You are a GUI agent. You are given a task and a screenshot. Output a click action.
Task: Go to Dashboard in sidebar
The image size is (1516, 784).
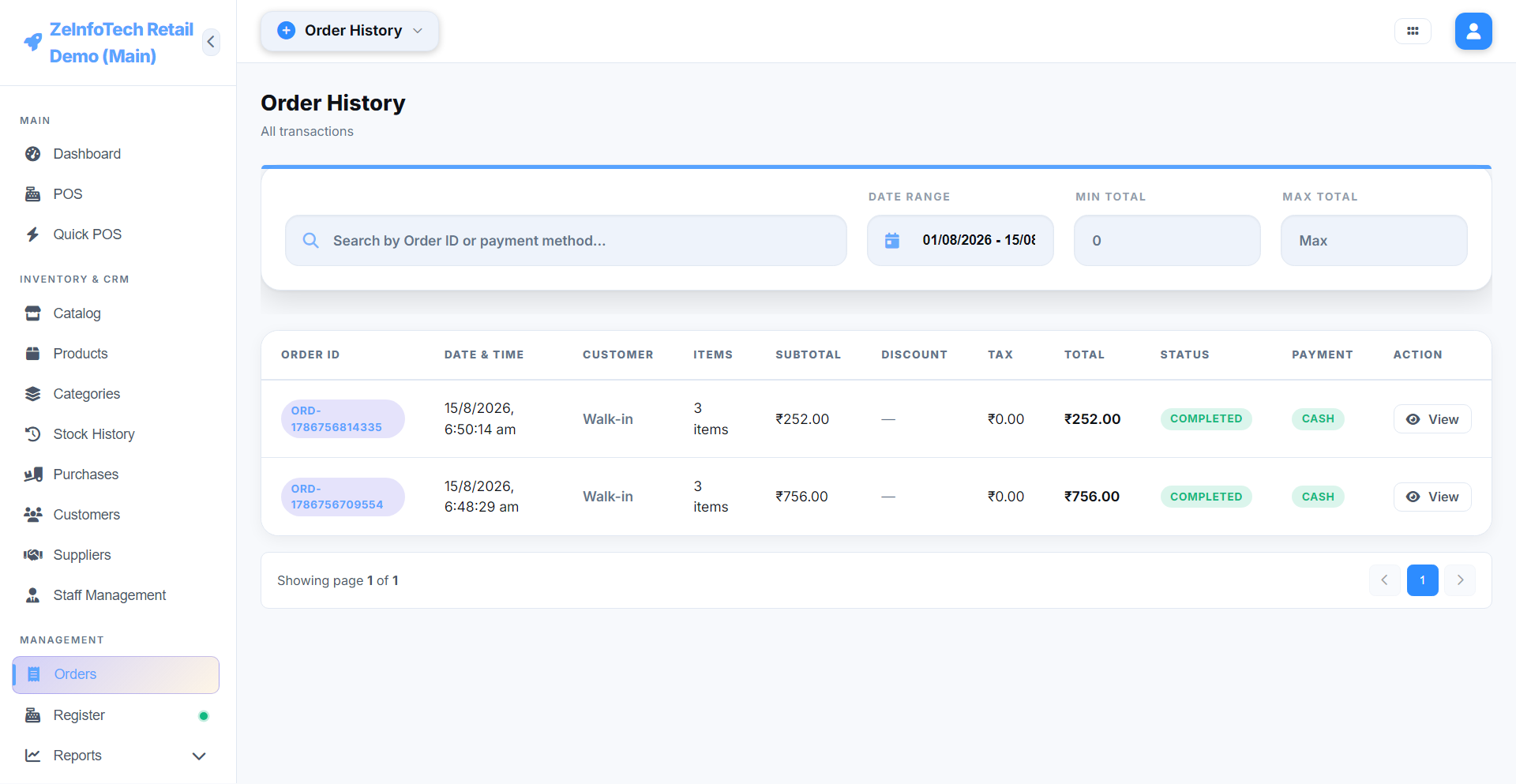click(x=115, y=154)
